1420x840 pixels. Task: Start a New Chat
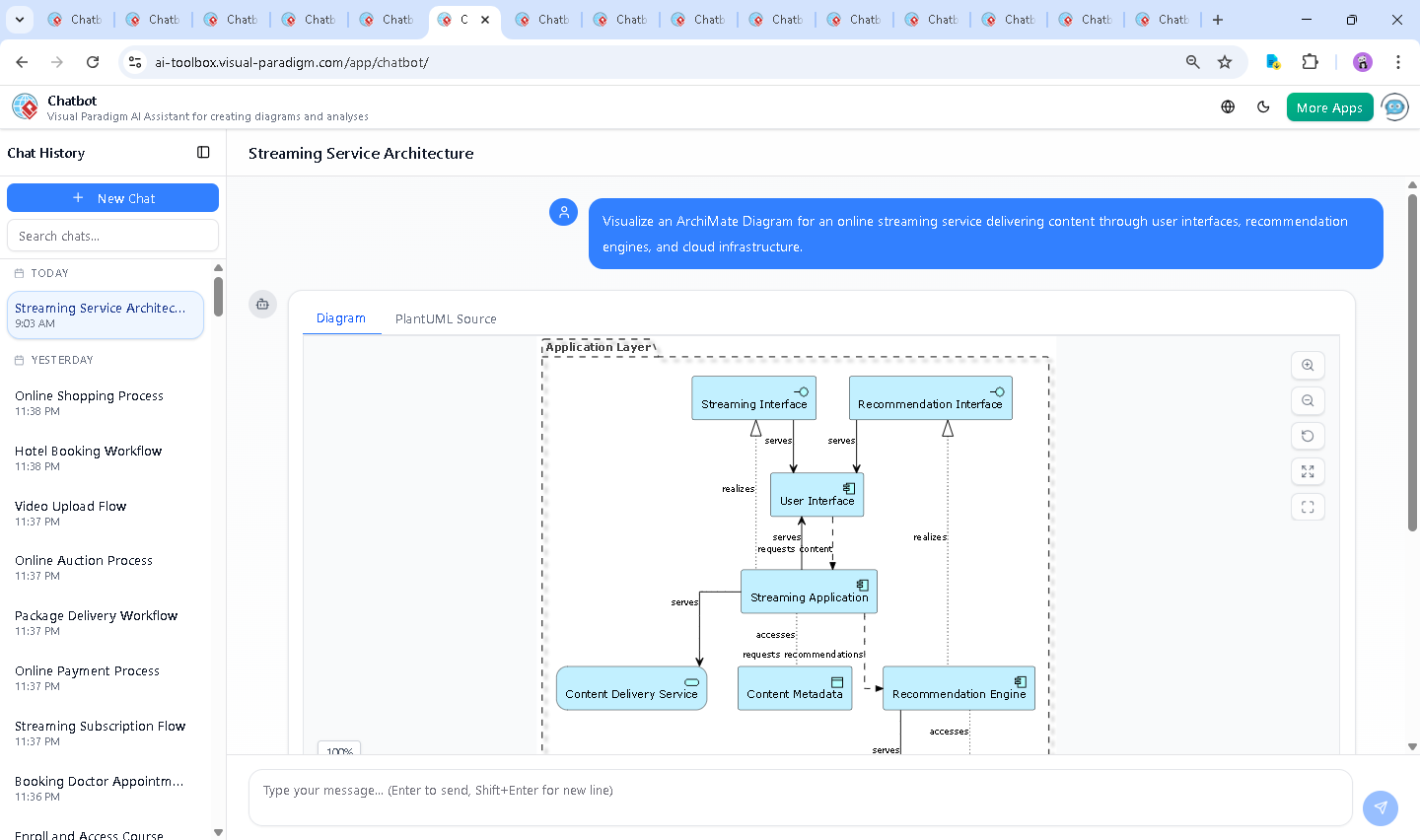[x=112, y=197]
